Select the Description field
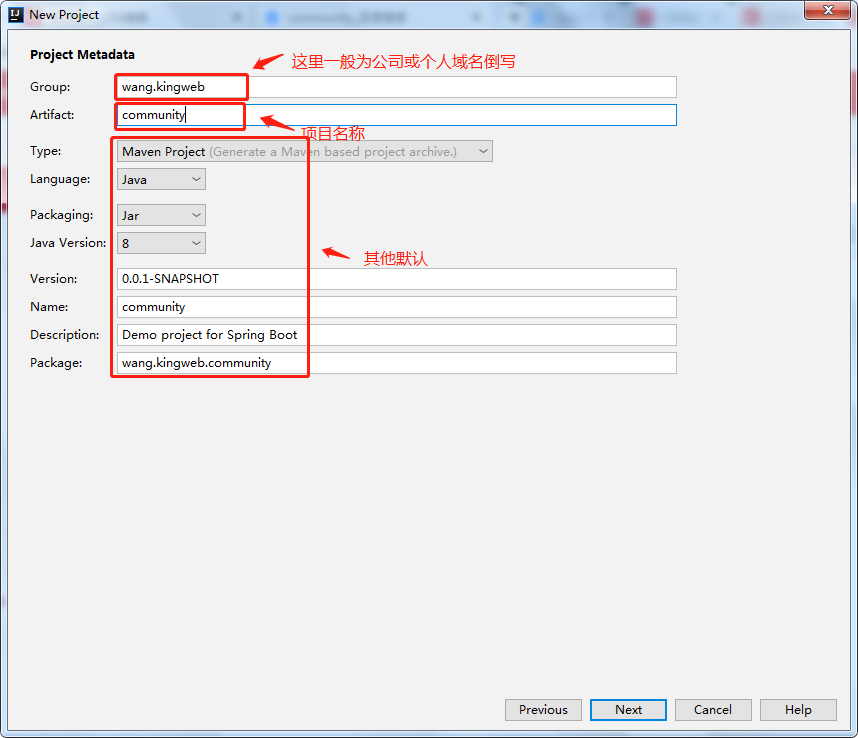 (397, 335)
